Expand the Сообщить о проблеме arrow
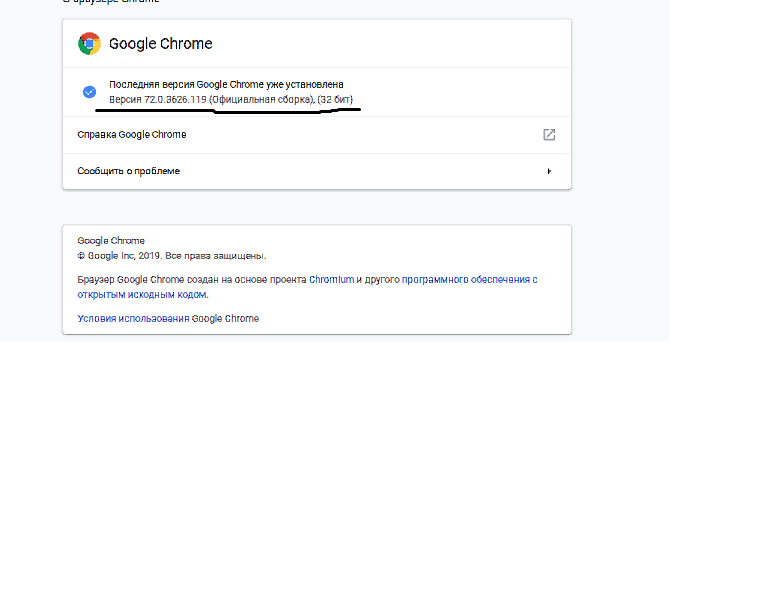 coord(549,171)
